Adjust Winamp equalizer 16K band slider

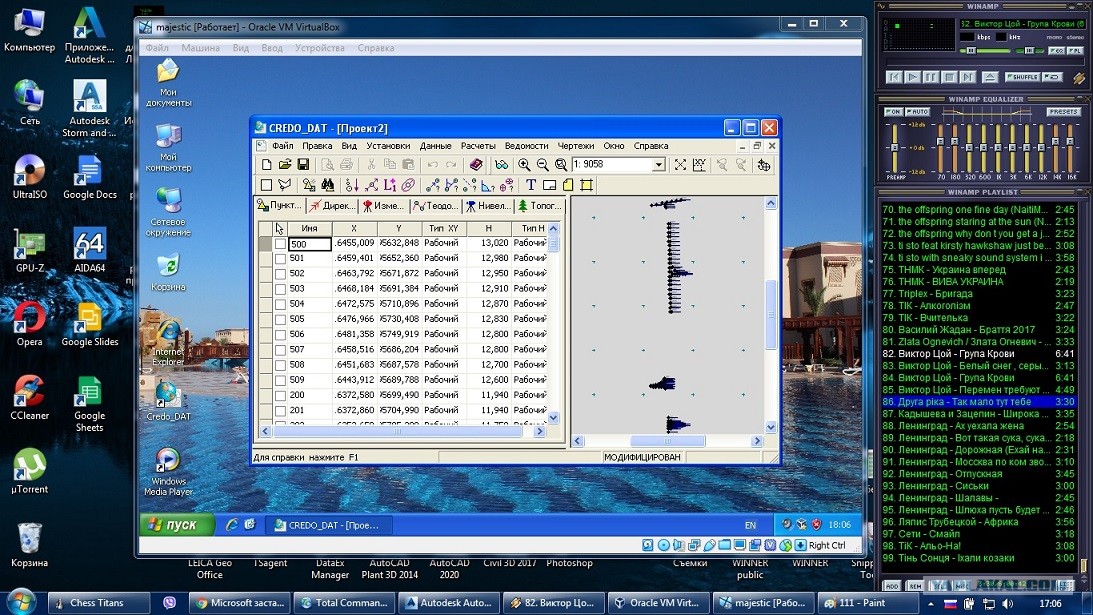[x=1071, y=147]
